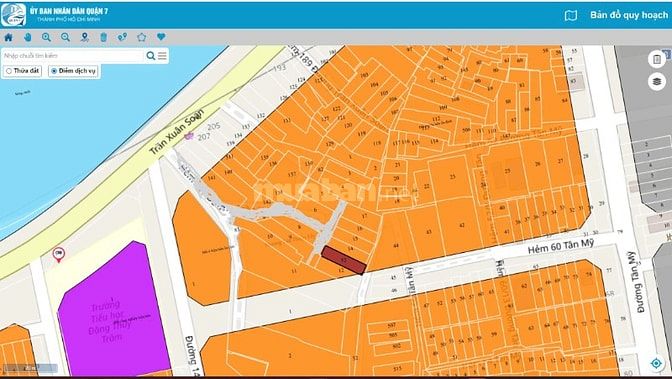
Task: Click the Ủy ban nhân dân Quận 7 logo
Action: [13, 15]
